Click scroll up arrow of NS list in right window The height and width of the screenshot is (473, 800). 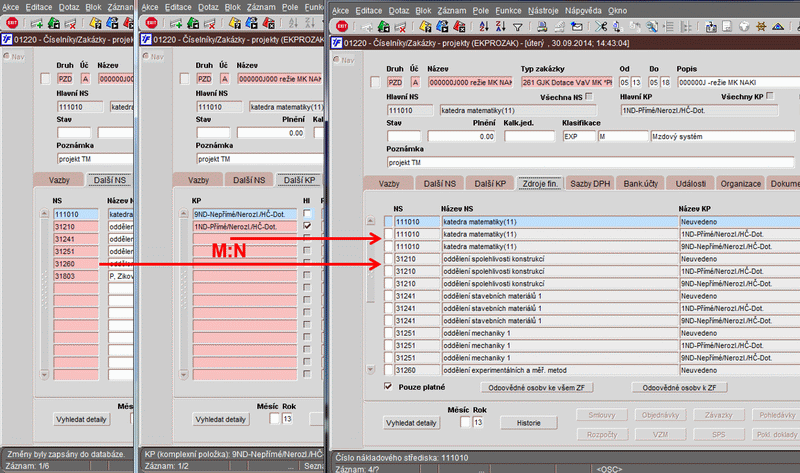(x=370, y=221)
